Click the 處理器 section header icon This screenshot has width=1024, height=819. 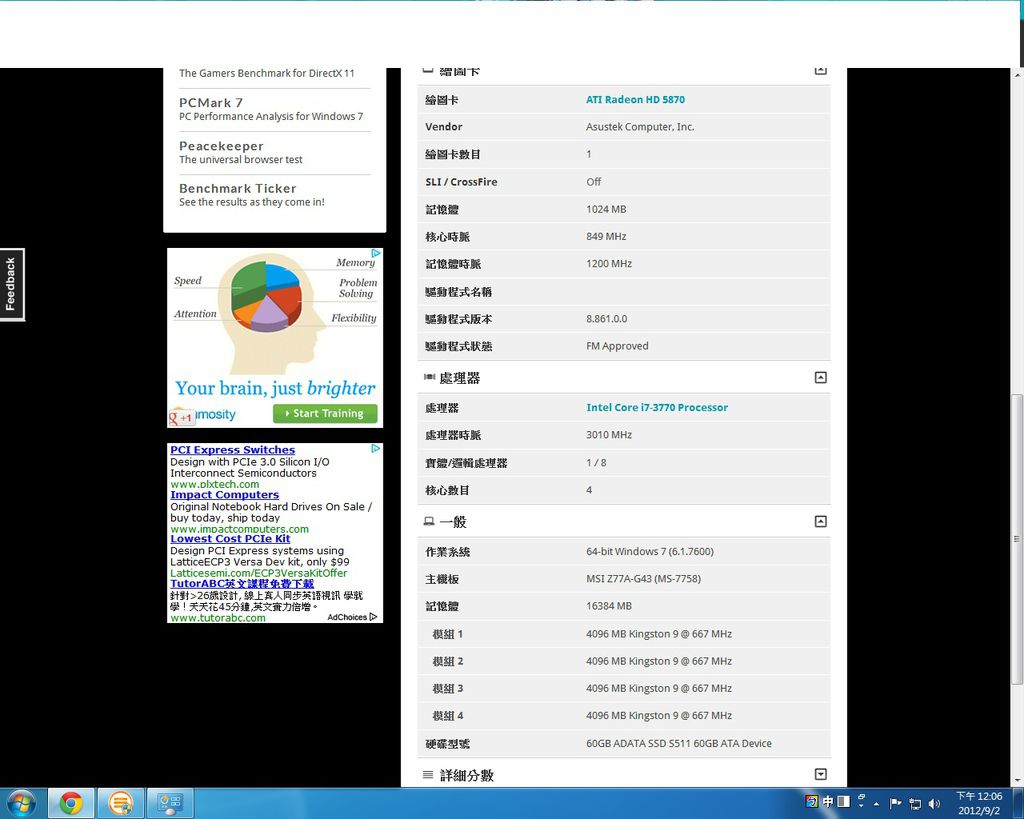tap(429, 377)
